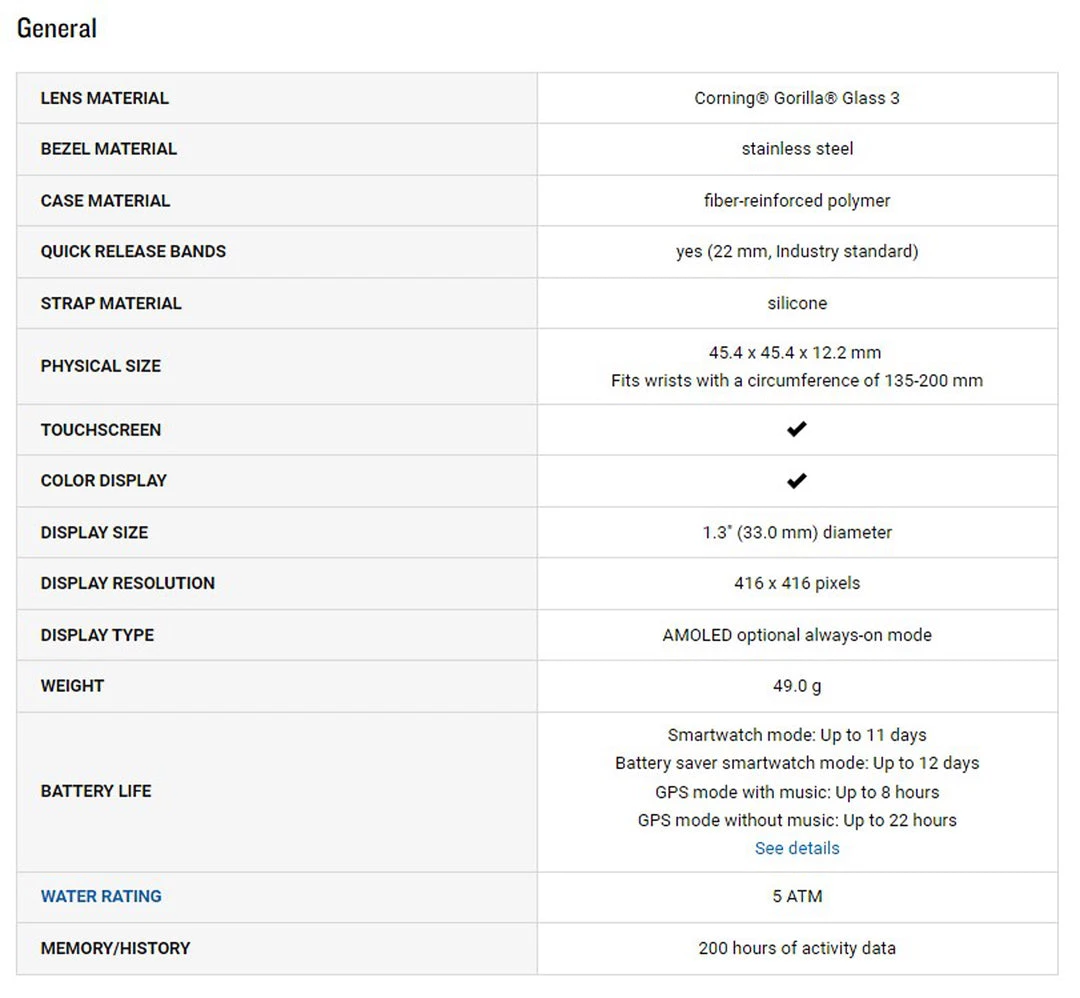The height and width of the screenshot is (998, 1080).
Task: Click the 49.0 g weight value
Action: tap(797, 686)
